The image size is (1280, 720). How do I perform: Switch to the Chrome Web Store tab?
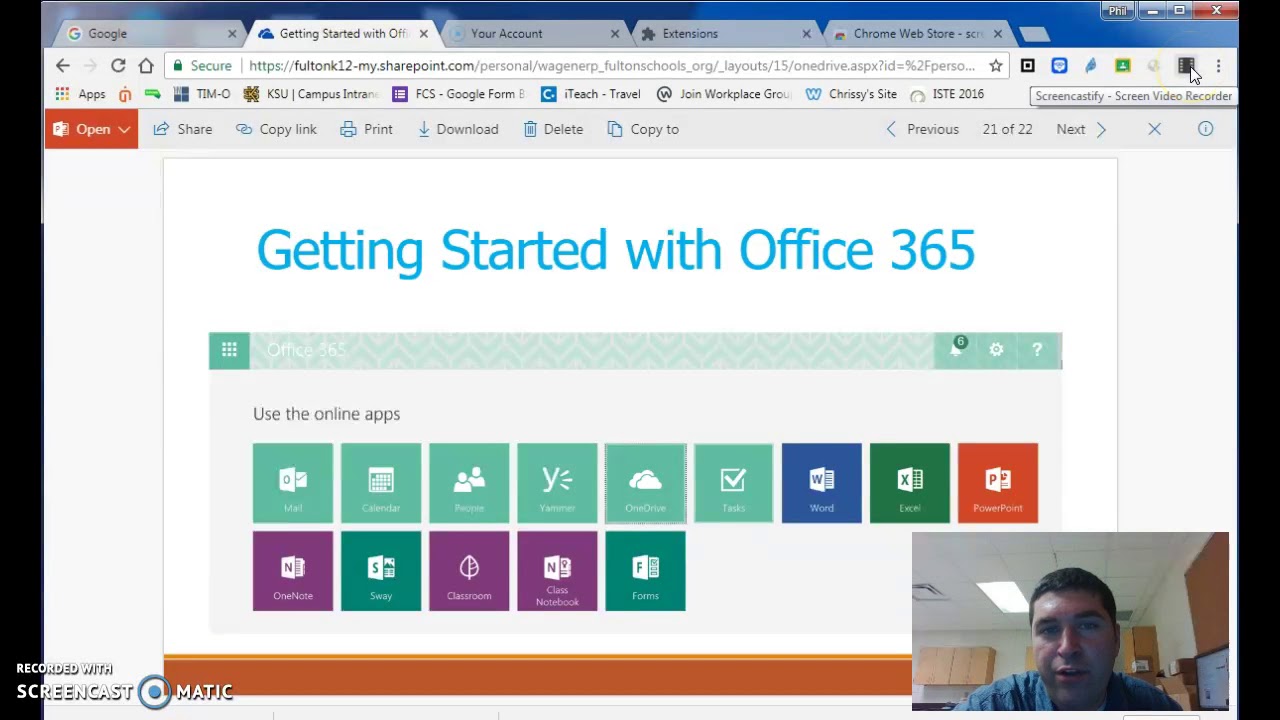[914, 34]
